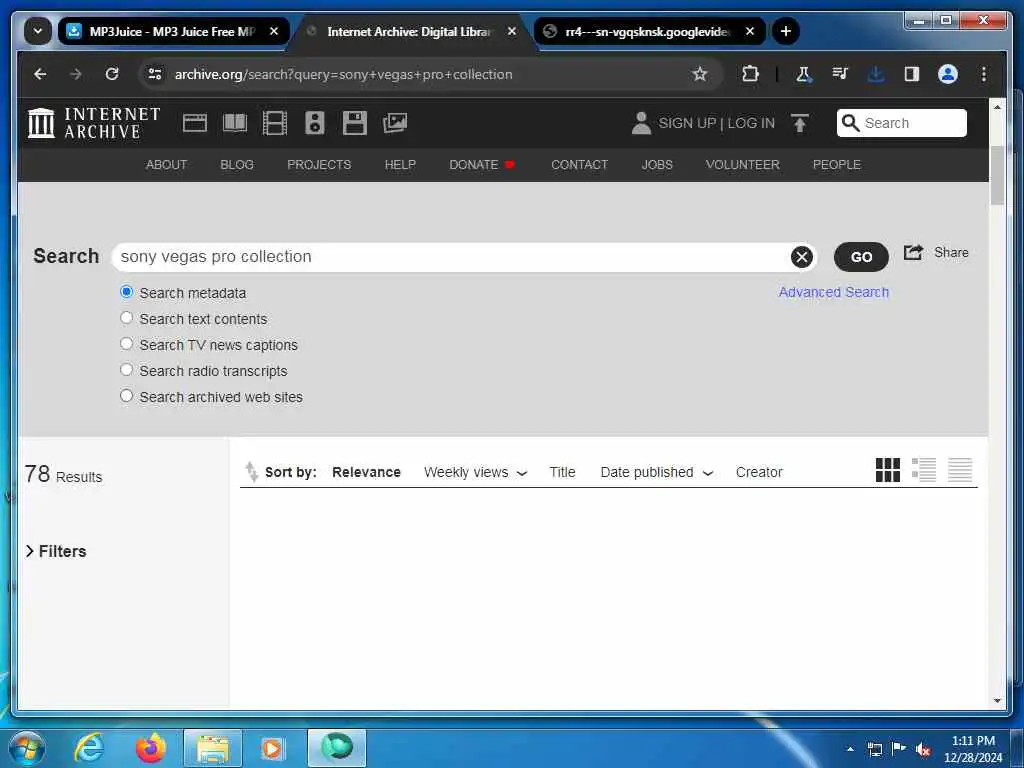This screenshot has height=768, width=1024.
Task: Open the media control playlist icon
Action: (840, 74)
